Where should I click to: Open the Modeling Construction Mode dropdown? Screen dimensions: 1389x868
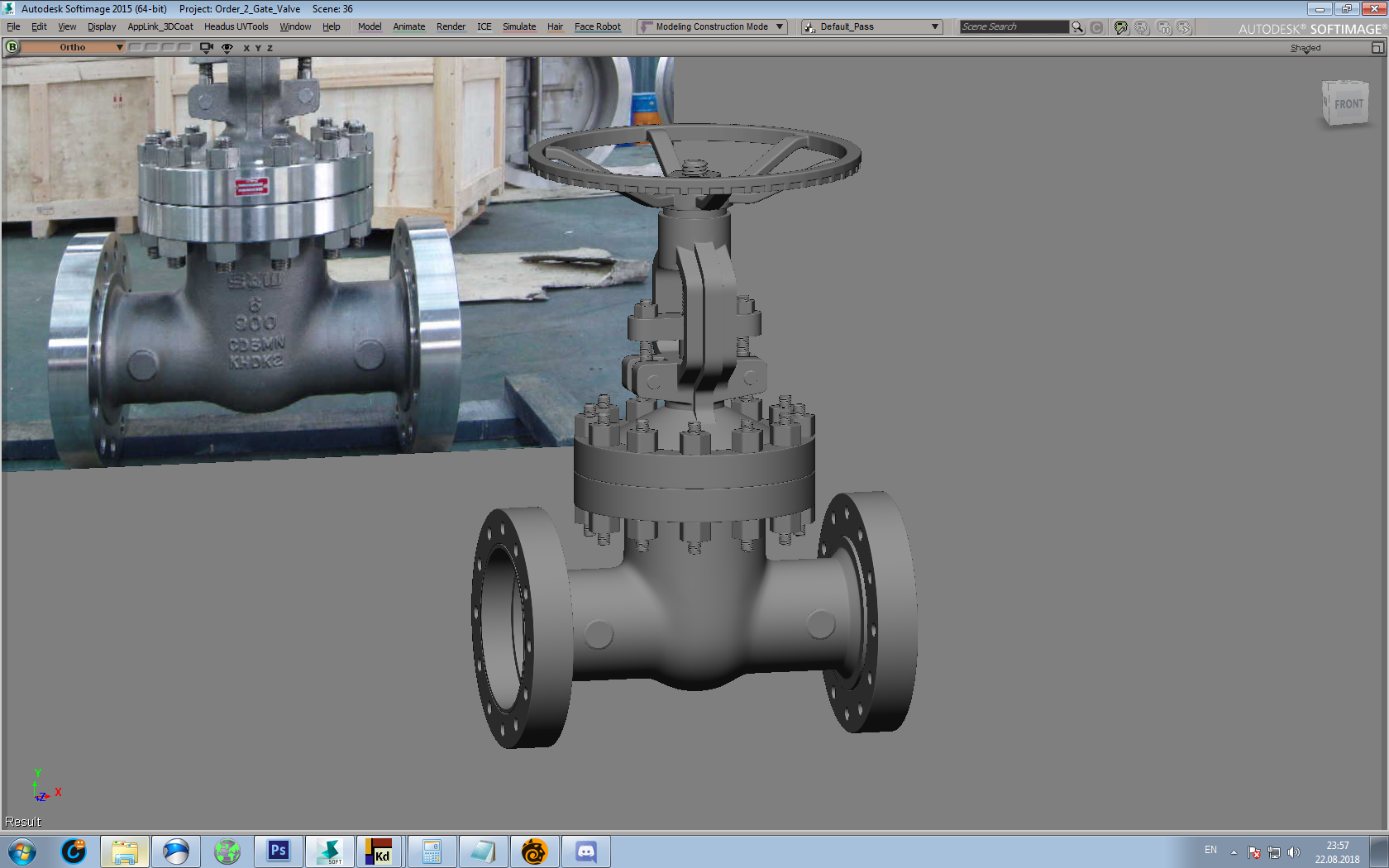[711, 27]
